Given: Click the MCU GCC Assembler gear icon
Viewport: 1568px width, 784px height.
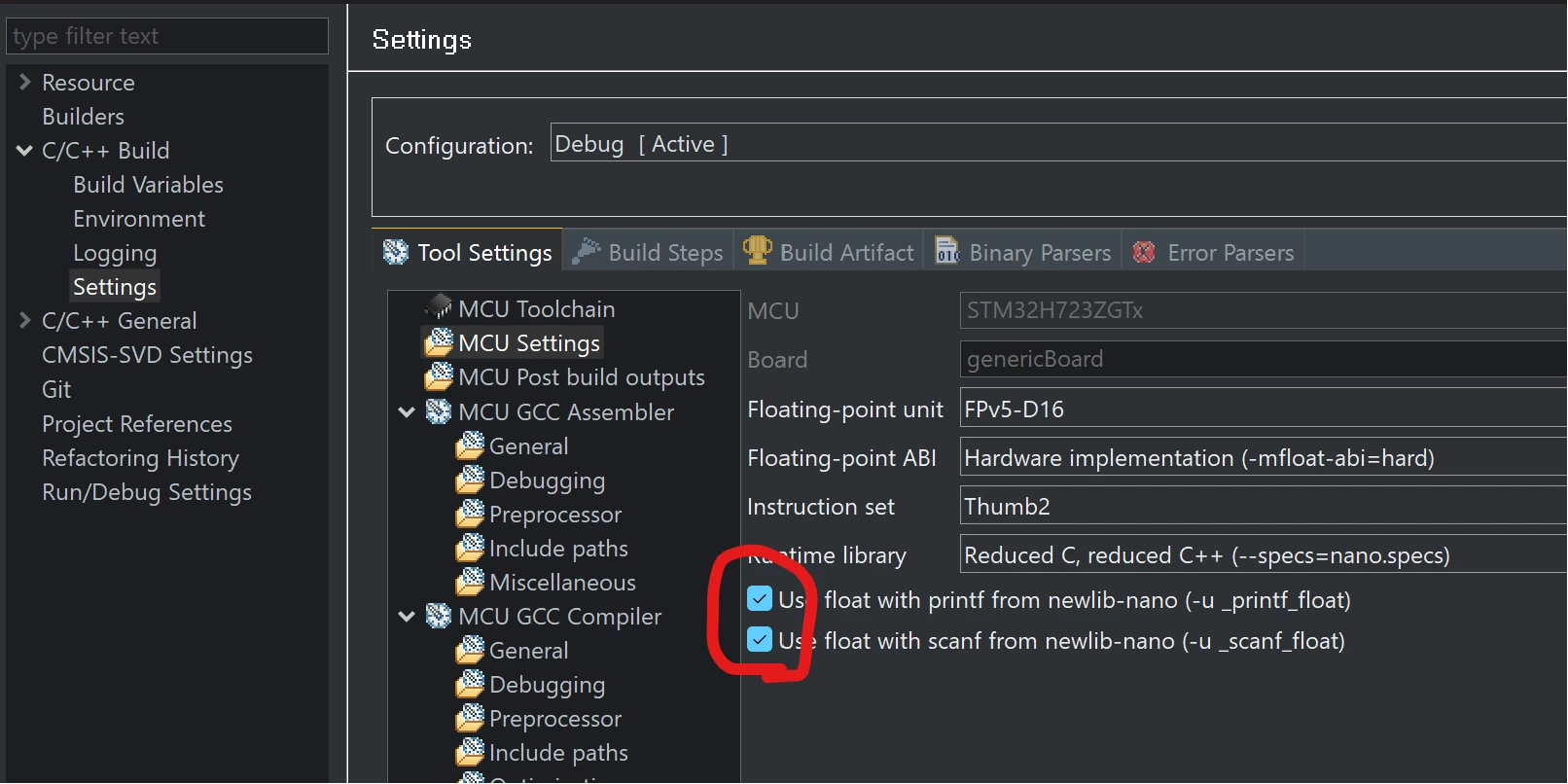Looking at the screenshot, I should pos(440,411).
